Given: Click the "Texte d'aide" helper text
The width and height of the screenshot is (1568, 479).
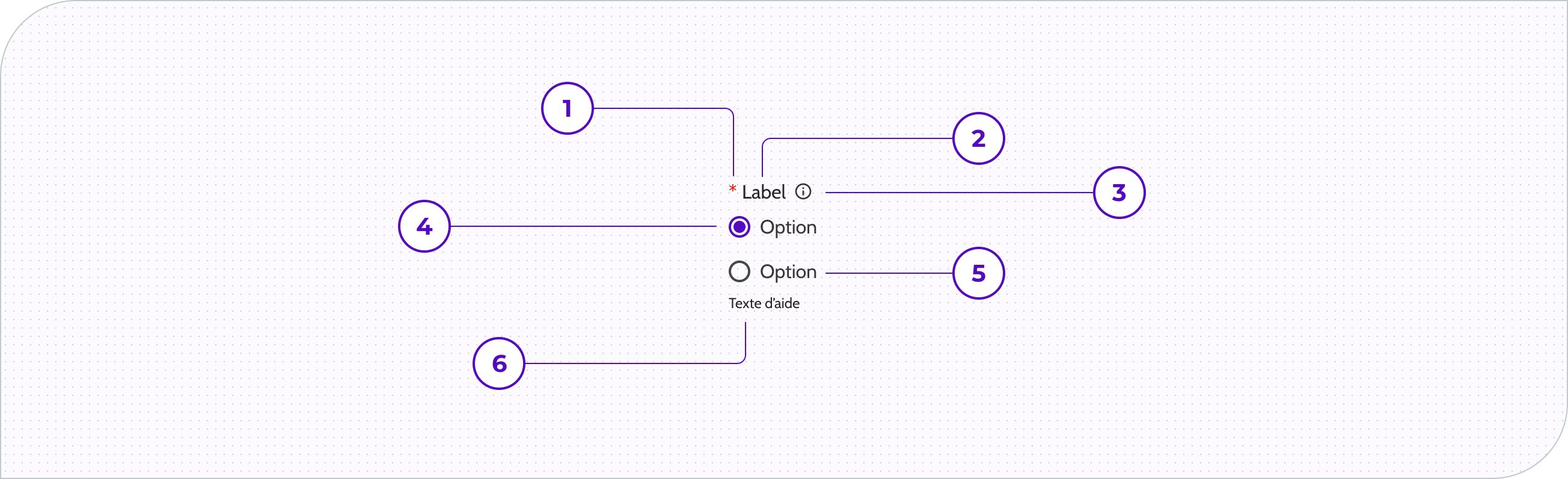Looking at the screenshot, I should click(764, 303).
